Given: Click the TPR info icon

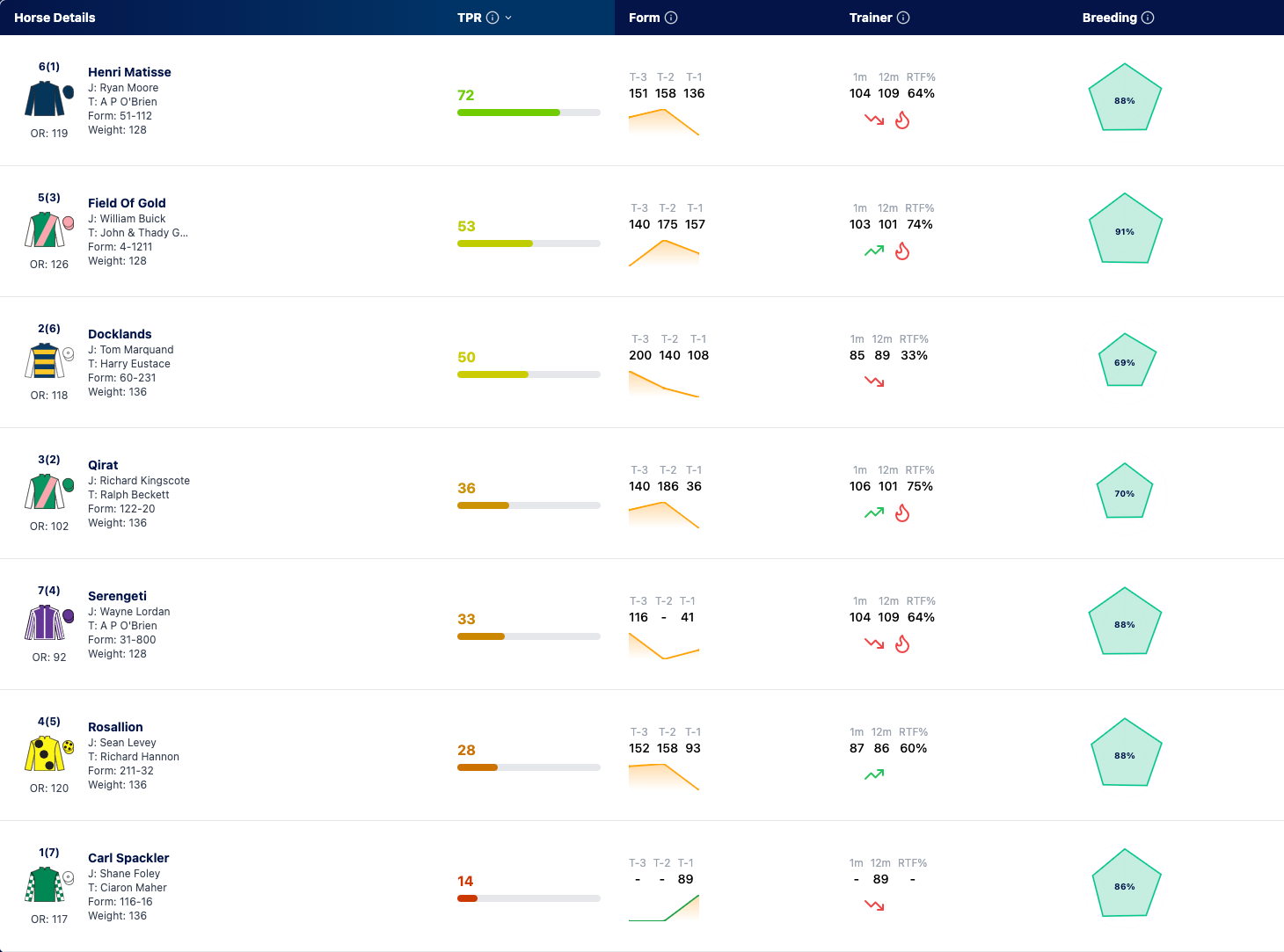Looking at the screenshot, I should (492, 18).
